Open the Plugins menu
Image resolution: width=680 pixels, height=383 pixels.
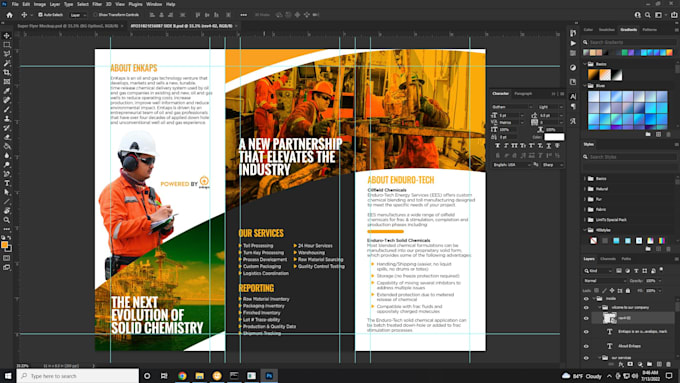135,4
